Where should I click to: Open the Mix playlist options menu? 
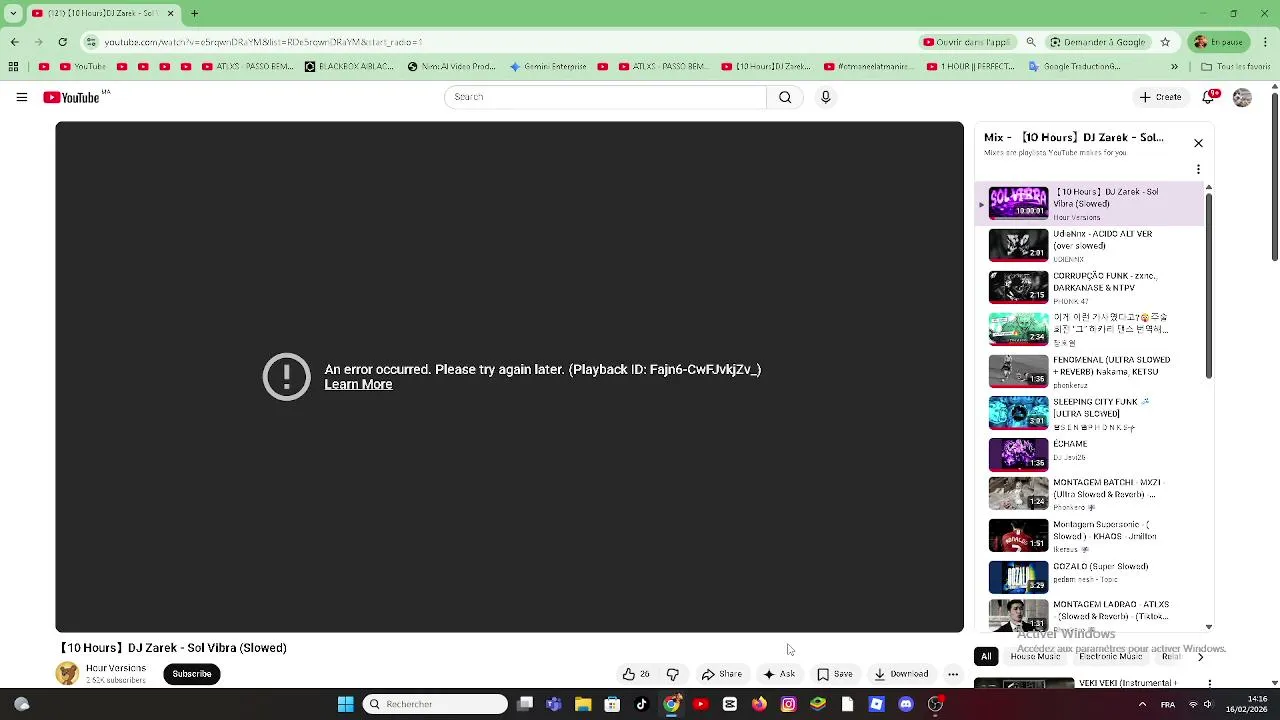1198,170
